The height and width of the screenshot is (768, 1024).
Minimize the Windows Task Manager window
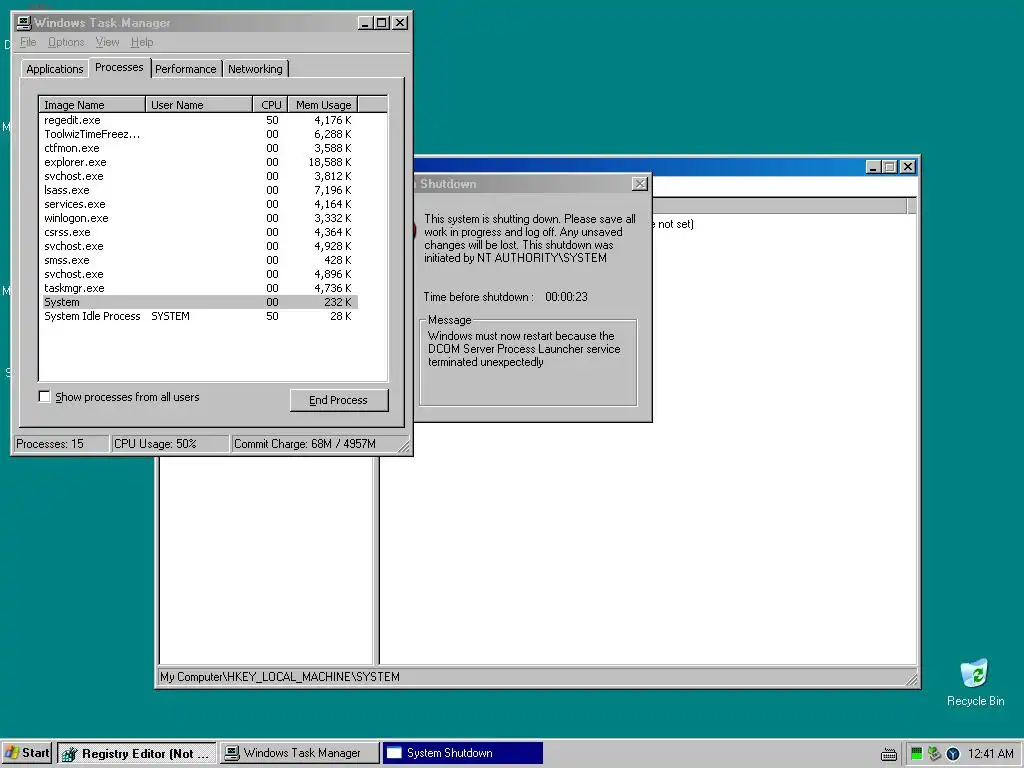point(366,23)
